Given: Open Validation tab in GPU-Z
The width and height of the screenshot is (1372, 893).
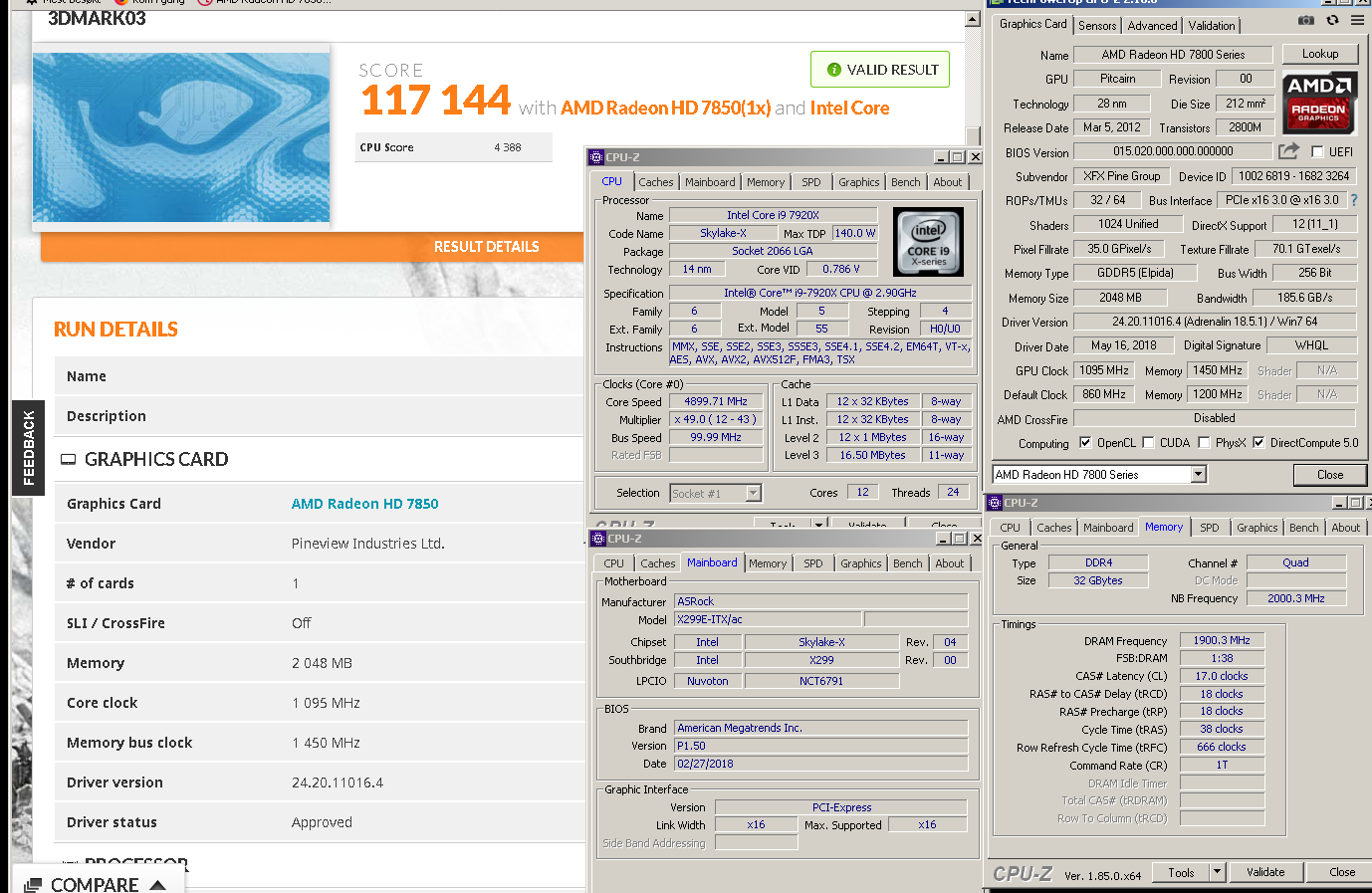Looking at the screenshot, I should click(x=1212, y=26).
